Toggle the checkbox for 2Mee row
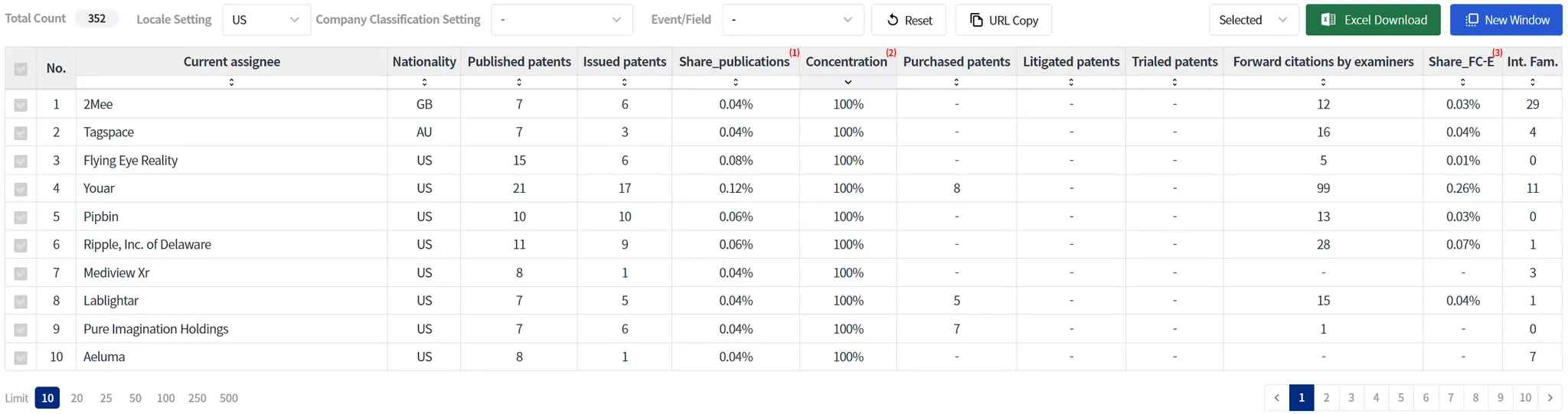1568x414 pixels. (x=21, y=105)
